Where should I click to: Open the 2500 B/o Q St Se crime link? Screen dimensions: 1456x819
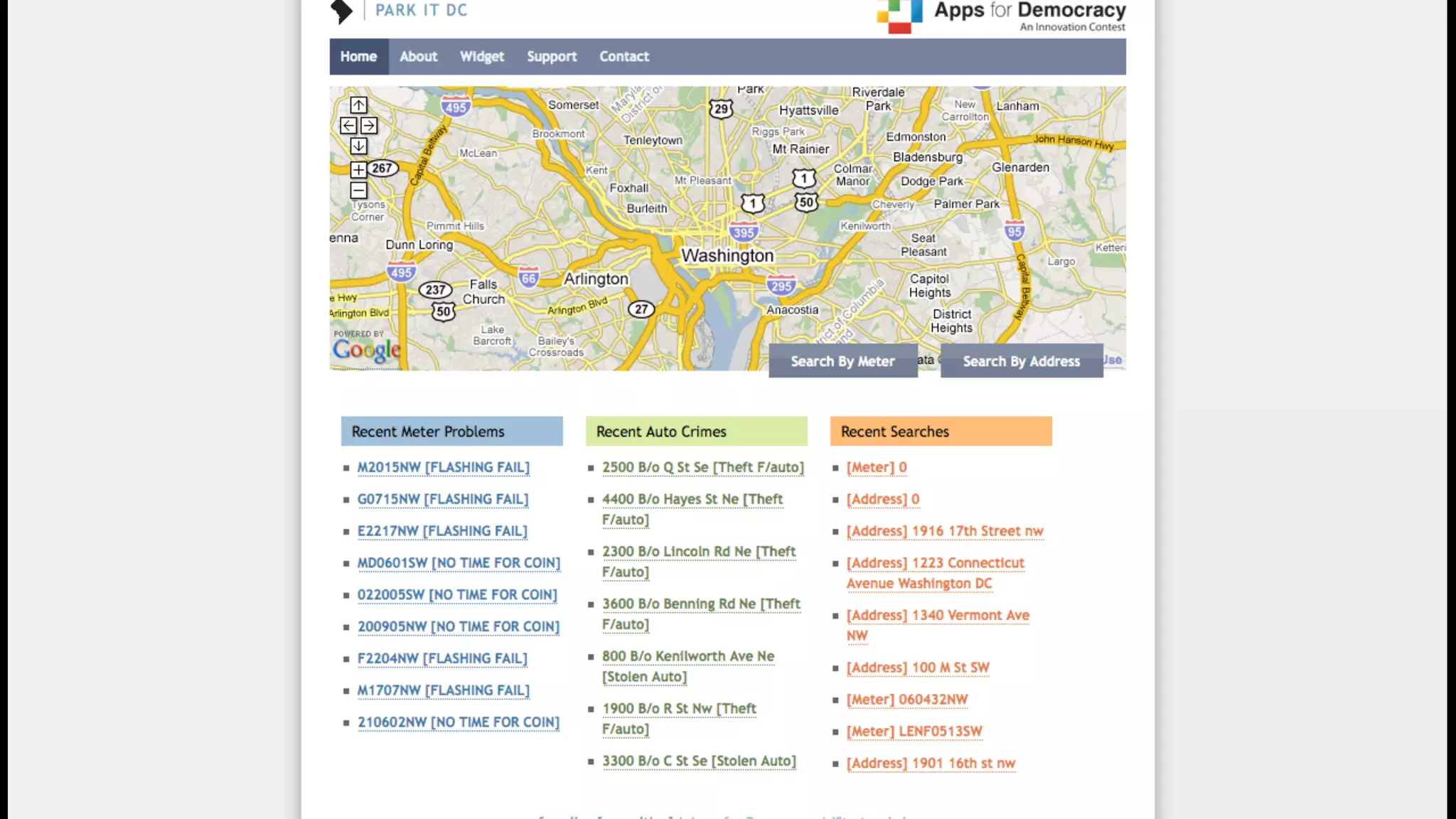702,468
